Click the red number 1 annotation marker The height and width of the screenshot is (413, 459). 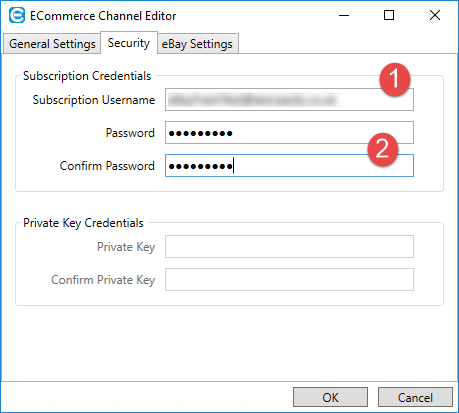[x=395, y=79]
